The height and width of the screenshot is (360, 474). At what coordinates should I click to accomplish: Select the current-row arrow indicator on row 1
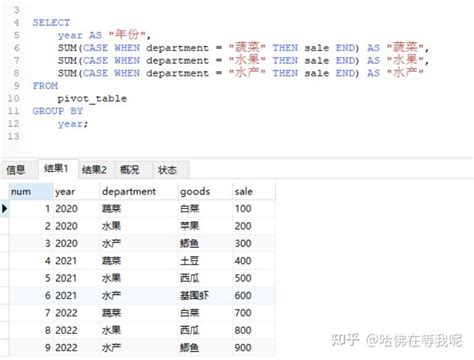[4, 209]
